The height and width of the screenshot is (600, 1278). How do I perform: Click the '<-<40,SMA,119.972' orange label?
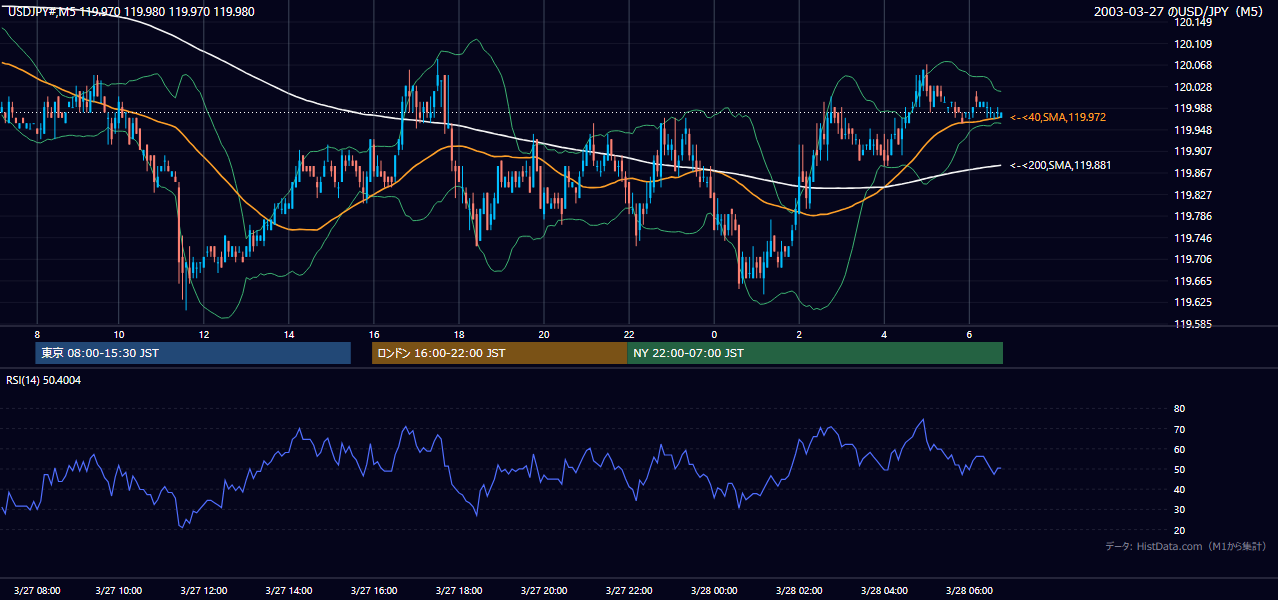pyautogui.click(x=1058, y=117)
